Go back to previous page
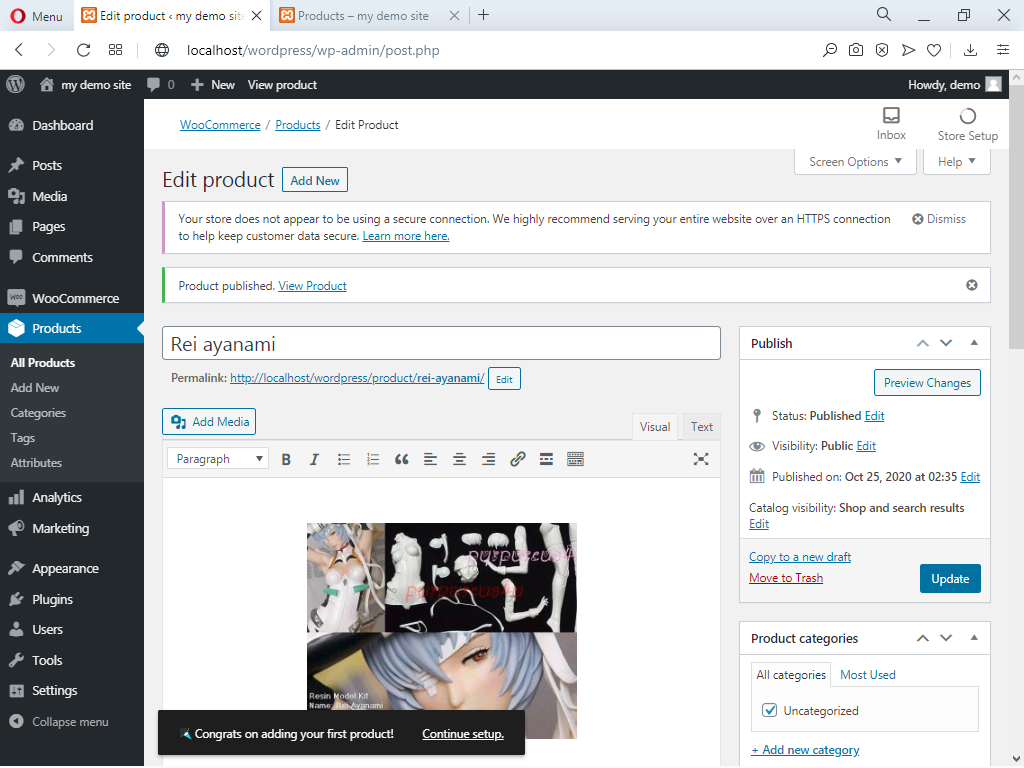This screenshot has width=1024, height=768. (x=19, y=50)
